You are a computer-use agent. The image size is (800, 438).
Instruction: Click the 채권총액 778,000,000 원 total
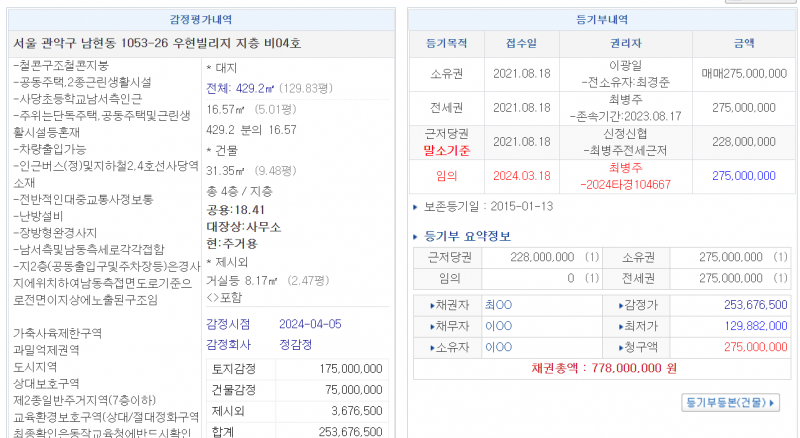(x=604, y=369)
